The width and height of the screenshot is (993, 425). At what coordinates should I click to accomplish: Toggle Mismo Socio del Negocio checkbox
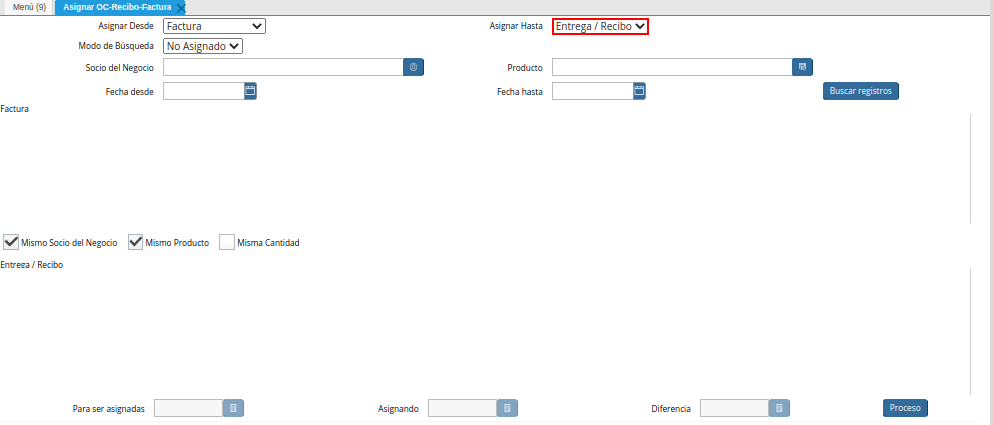pos(11,242)
